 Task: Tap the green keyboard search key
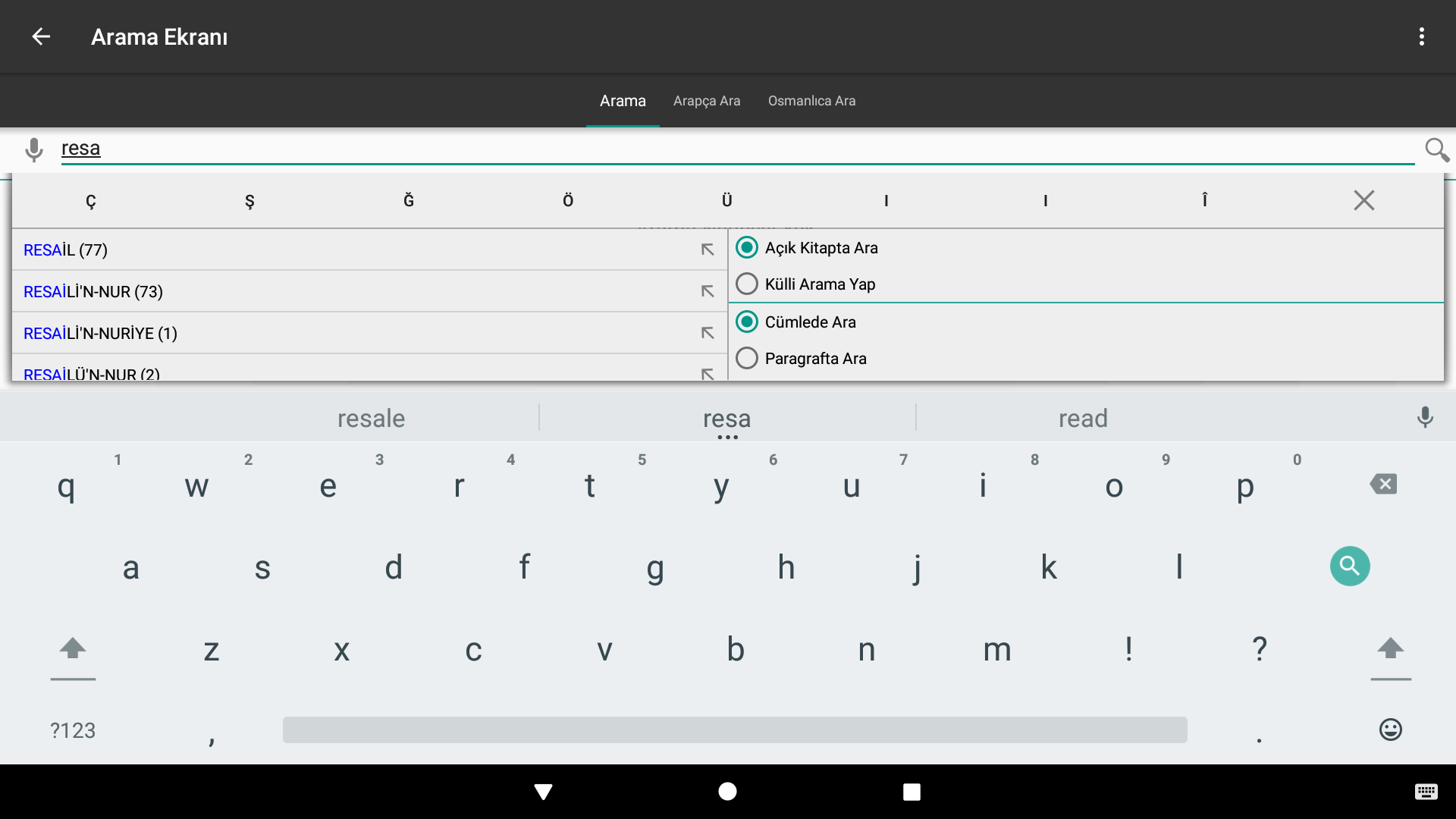[1350, 566]
